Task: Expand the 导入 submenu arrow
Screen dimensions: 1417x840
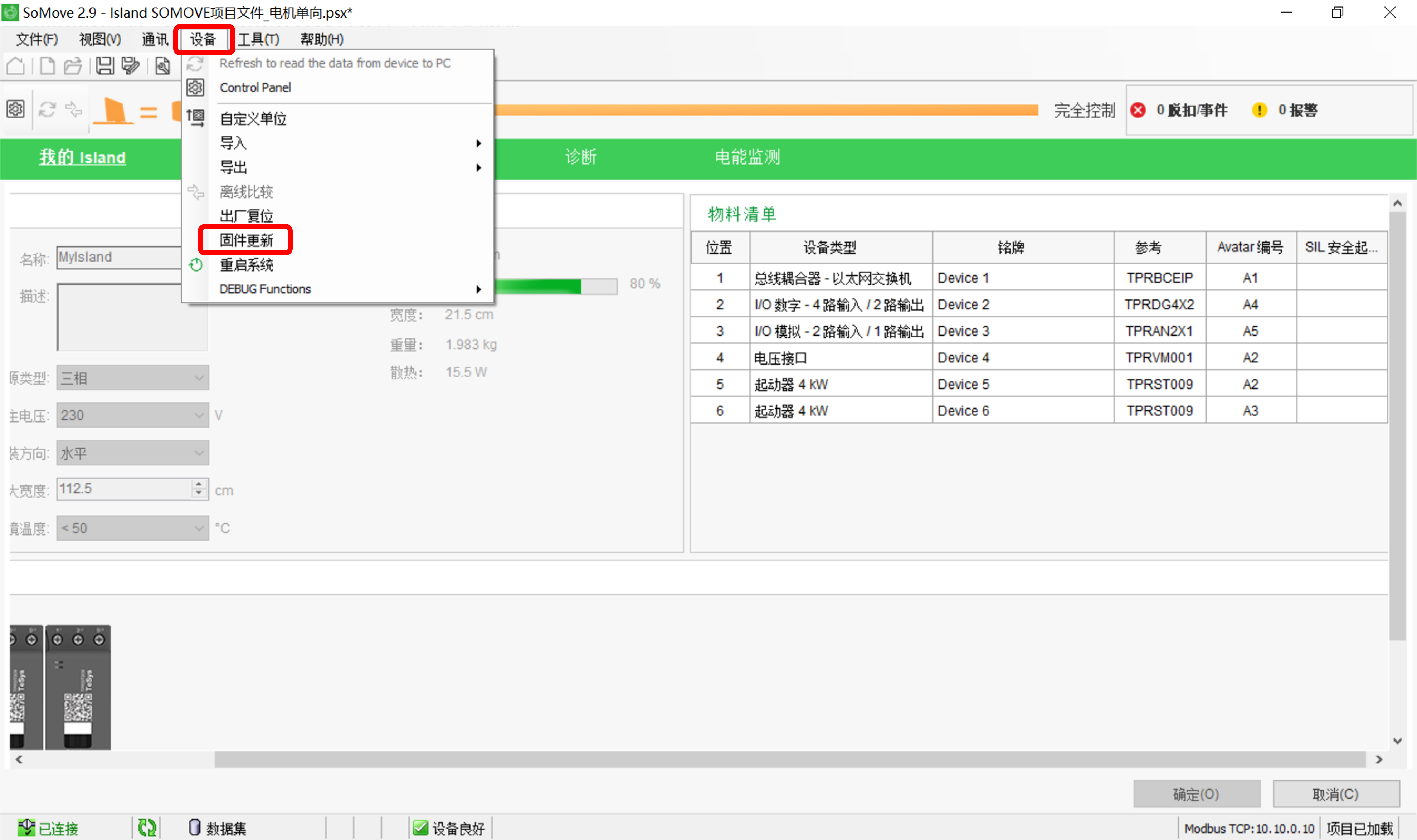Action: 478,143
